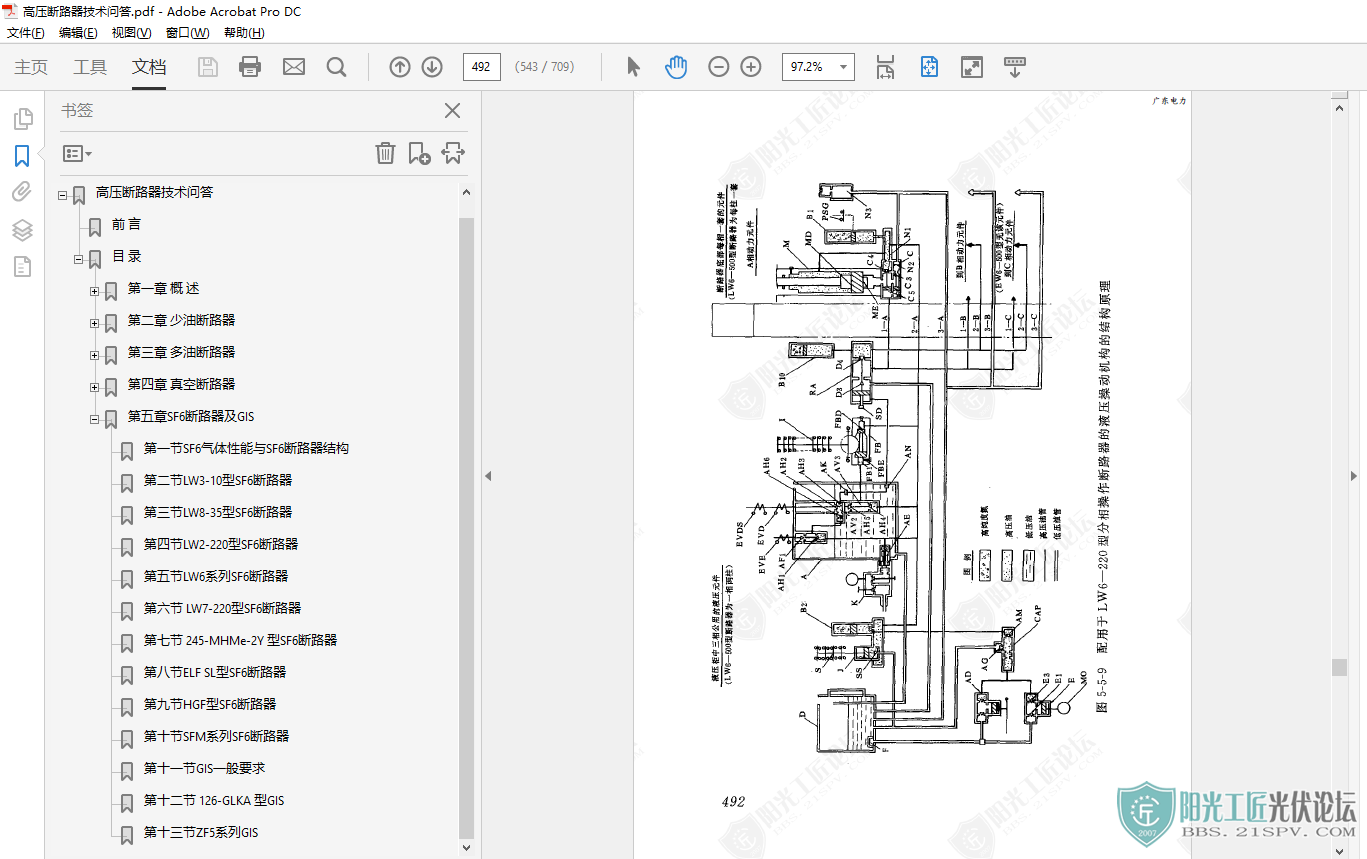Click the find current bookmark icon
The width and height of the screenshot is (1367, 859).
click(453, 153)
